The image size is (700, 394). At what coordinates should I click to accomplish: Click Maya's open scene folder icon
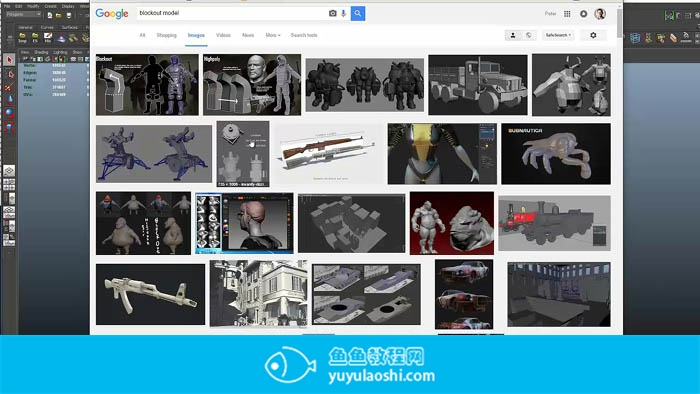58,15
